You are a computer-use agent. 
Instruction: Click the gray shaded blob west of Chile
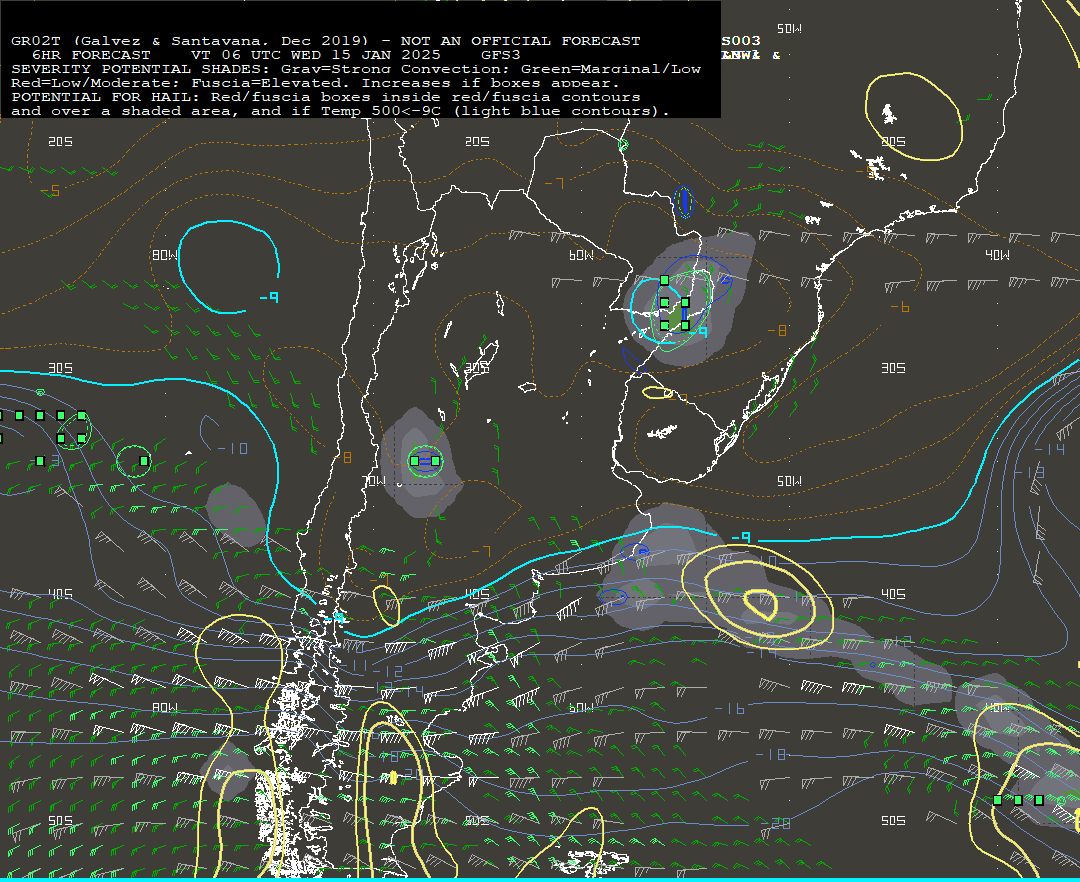(x=236, y=515)
